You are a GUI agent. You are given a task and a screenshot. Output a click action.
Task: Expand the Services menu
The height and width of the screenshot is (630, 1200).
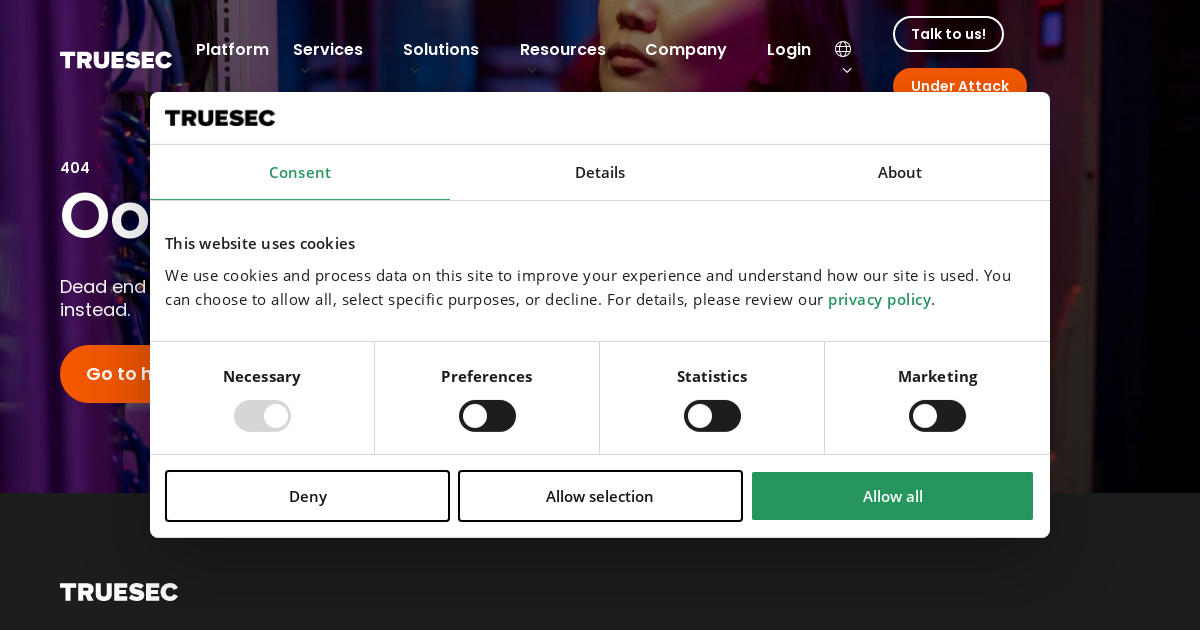(x=328, y=50)
